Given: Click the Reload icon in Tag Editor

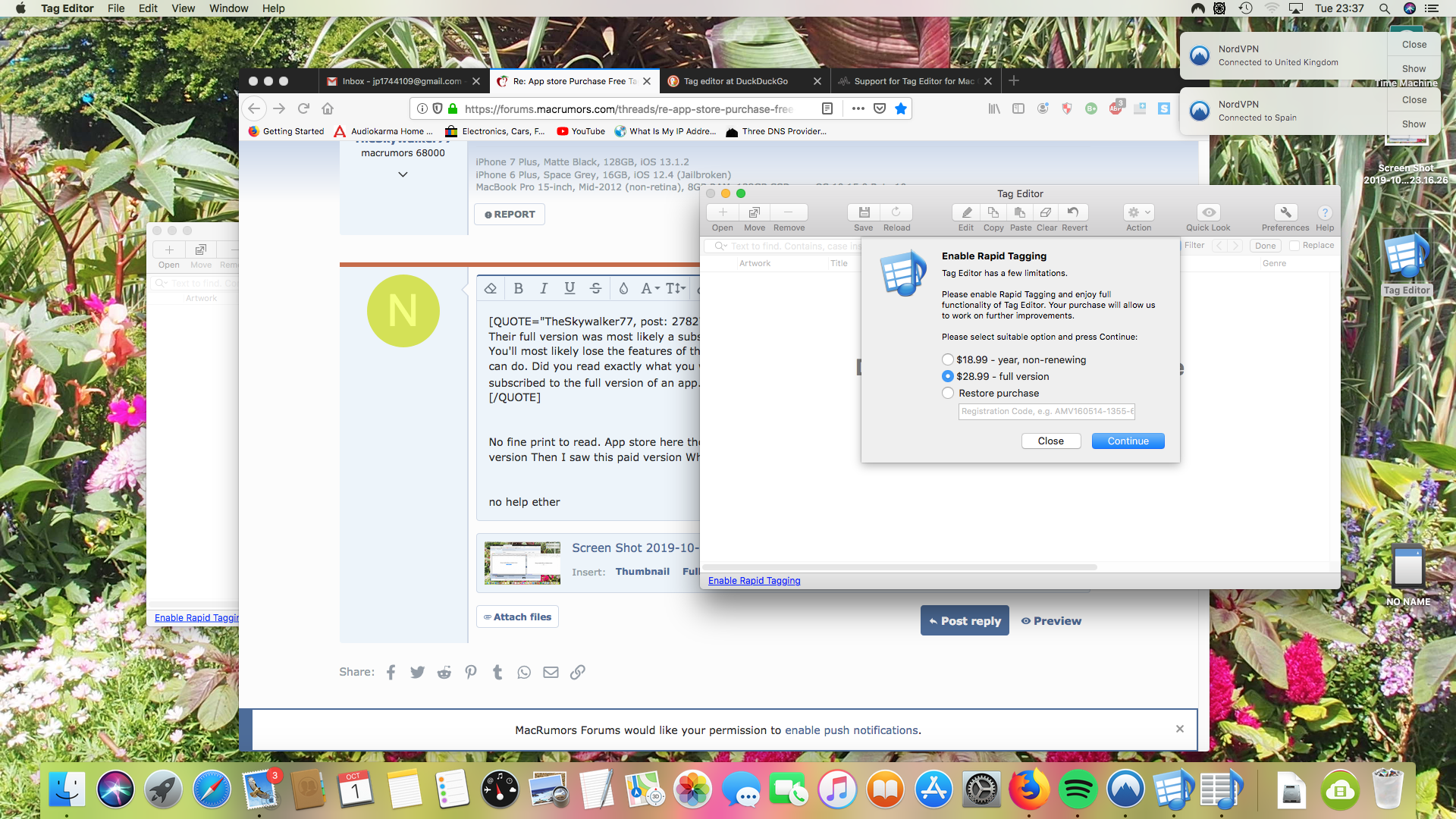Looking at the screenshot, I should [896, 213].
